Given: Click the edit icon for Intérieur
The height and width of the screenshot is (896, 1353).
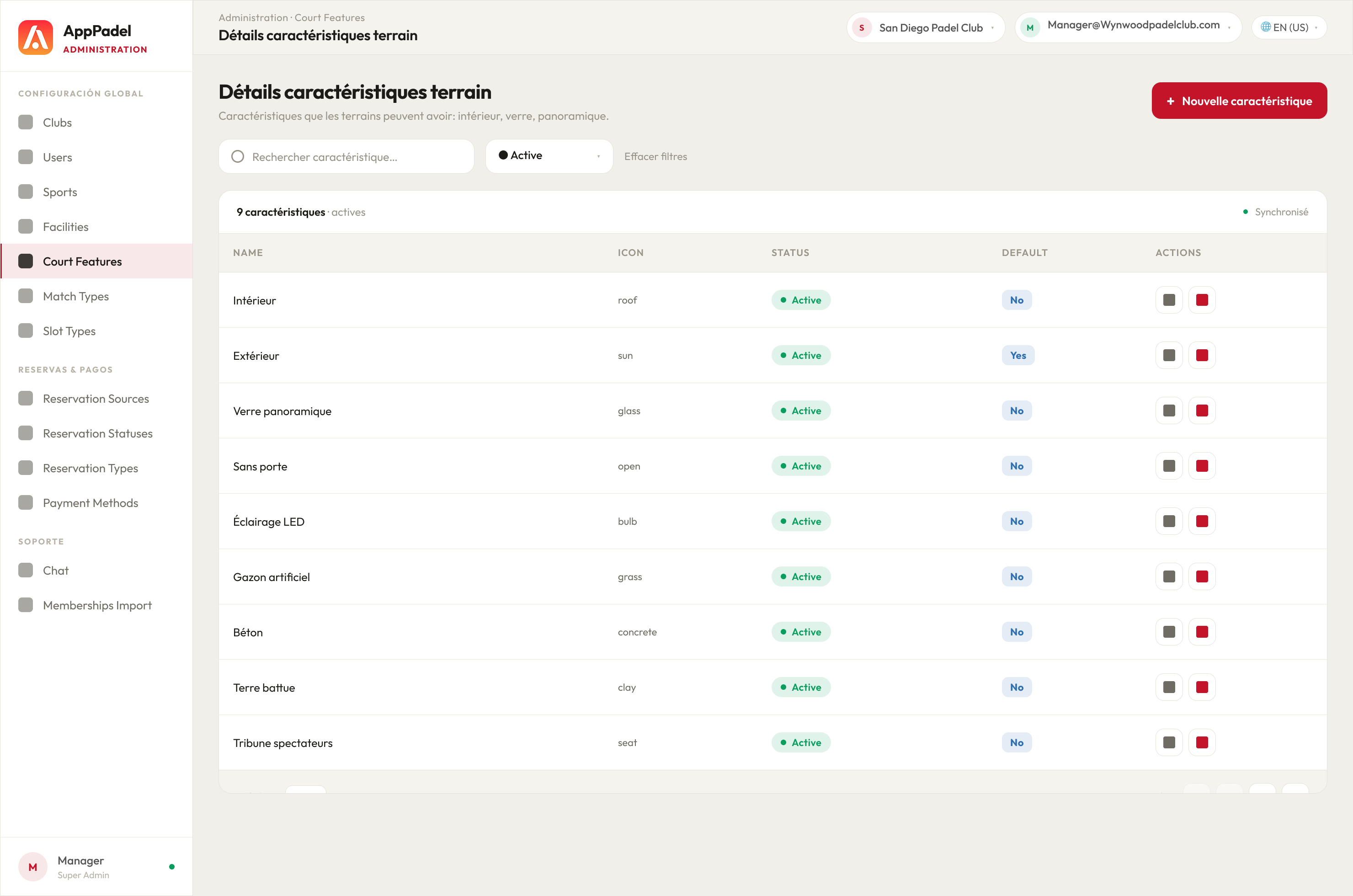Looking at the screenshot, I should point(1169,300).
